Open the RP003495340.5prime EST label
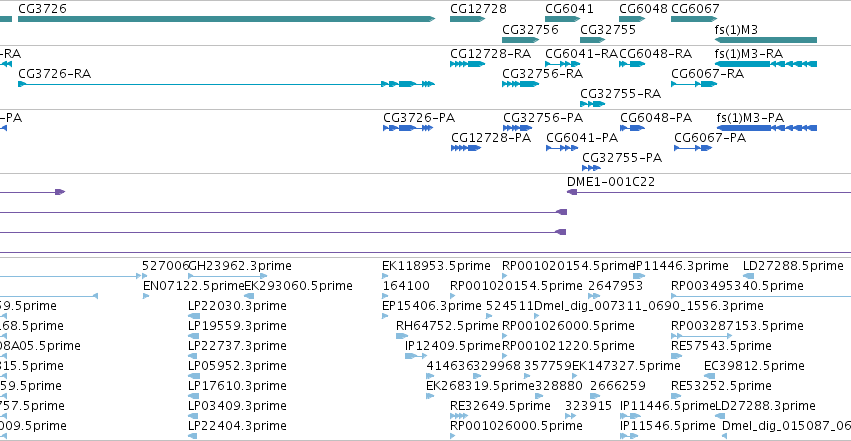This screenshot has width=851, height=441. [737, 286]
